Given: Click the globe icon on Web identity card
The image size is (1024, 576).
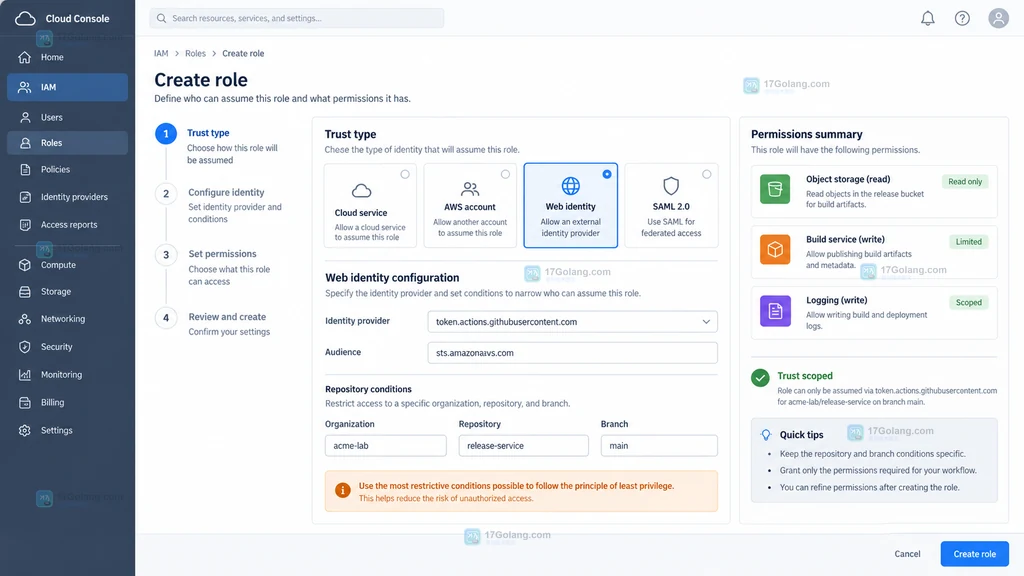Looking at the screenshot, I should 571,185.
